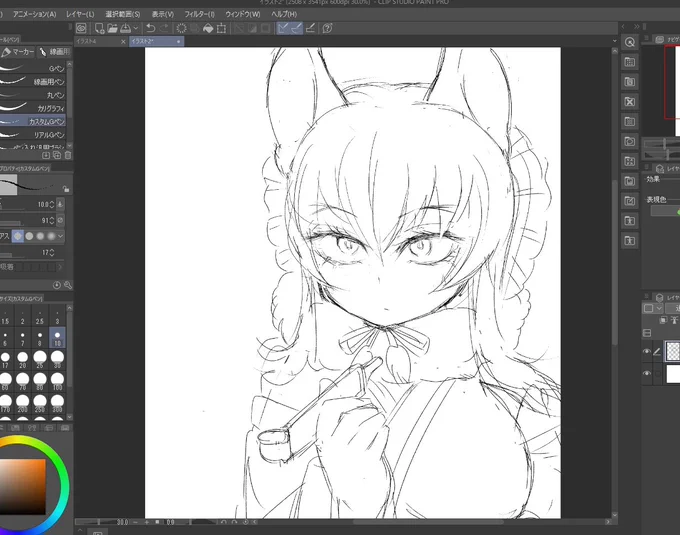Switch to the マーカー sub tool group
Screen dimensions: 680x535
18,52
